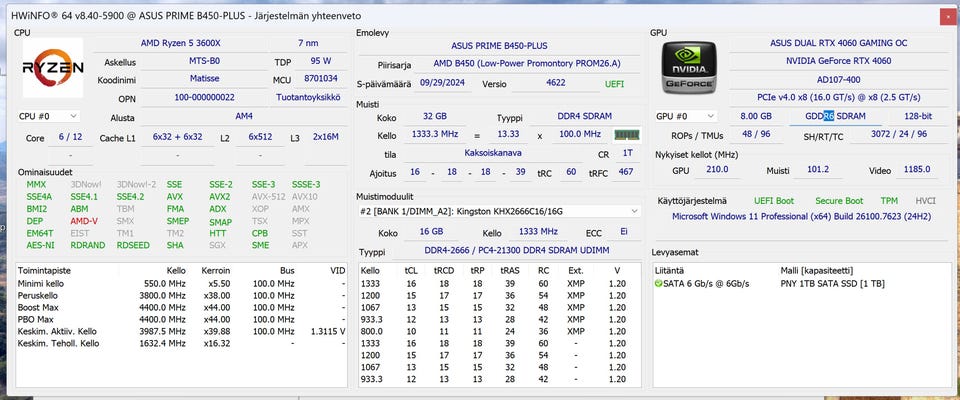Click the green memory module icon
This screenshot has width=960, height=400.
(x=627, y=135)
